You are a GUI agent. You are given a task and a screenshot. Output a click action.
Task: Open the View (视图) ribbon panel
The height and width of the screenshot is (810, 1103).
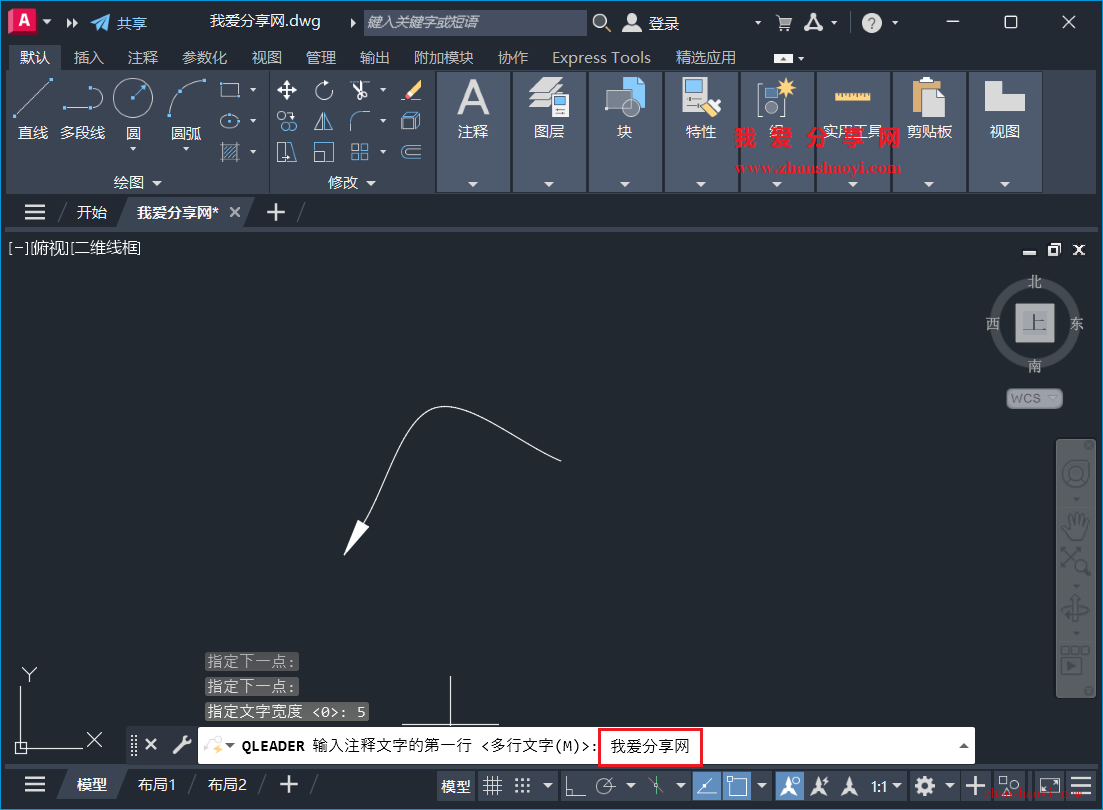1005,131
